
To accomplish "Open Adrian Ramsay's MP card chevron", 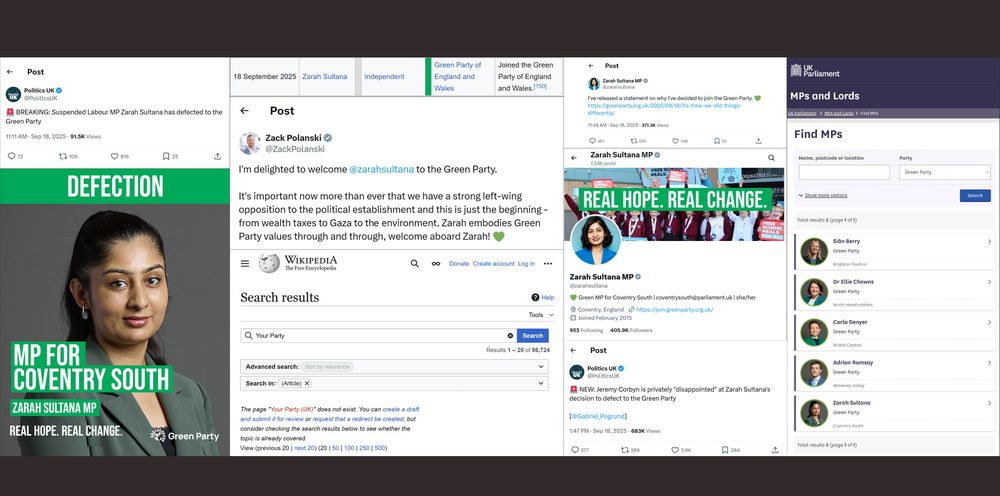I will pos(989,363).
